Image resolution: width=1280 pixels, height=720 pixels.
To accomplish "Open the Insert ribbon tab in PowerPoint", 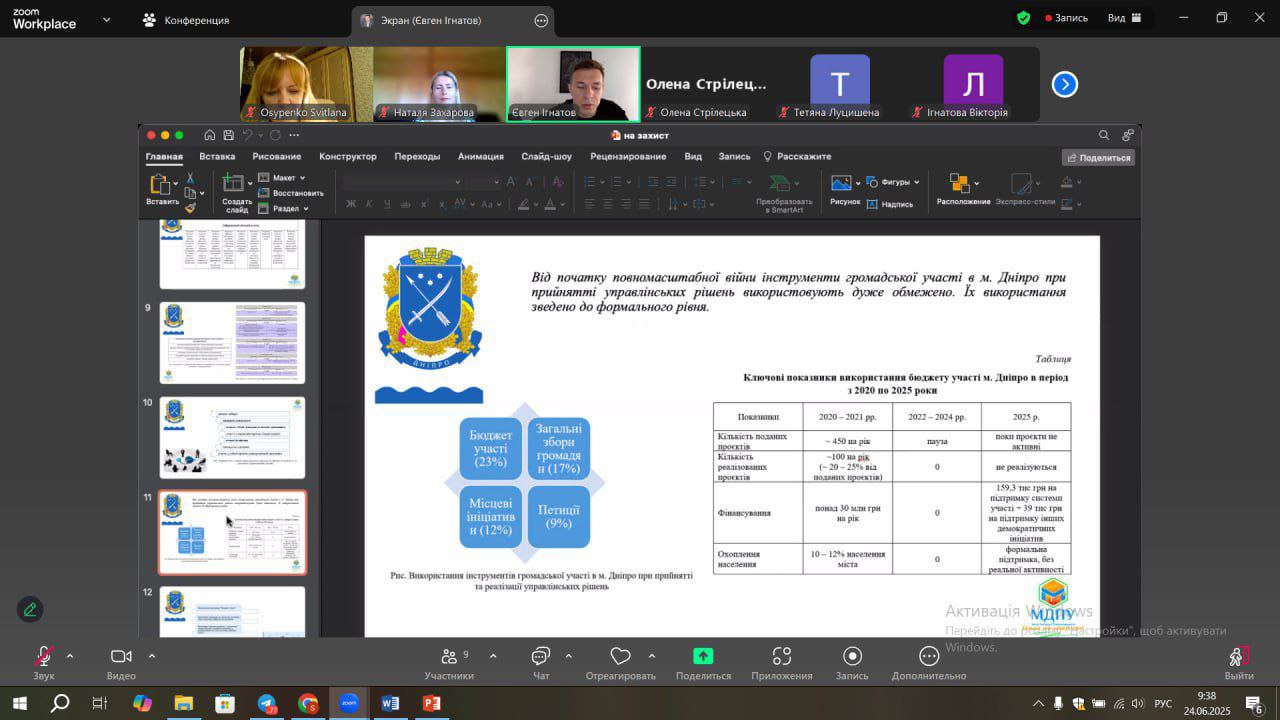I will (x=217, y=156).
